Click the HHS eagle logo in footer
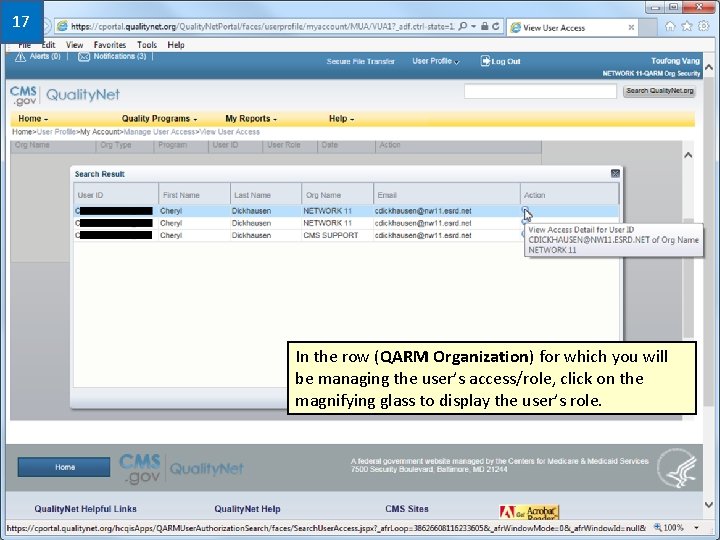Screen dimensions: 720x540 [677, 468]
